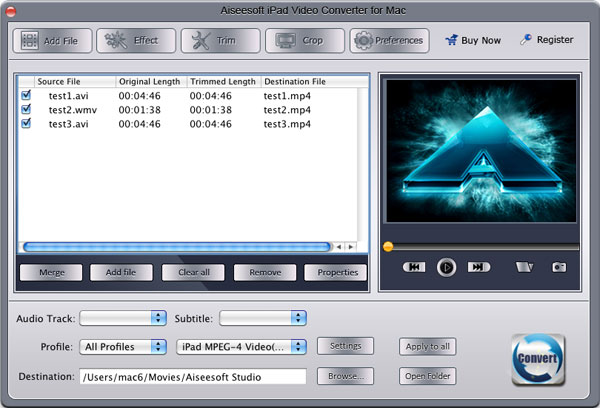Screen dimensions: 600x408
Task: Click the Browse... button
Action: coord(346,376)
